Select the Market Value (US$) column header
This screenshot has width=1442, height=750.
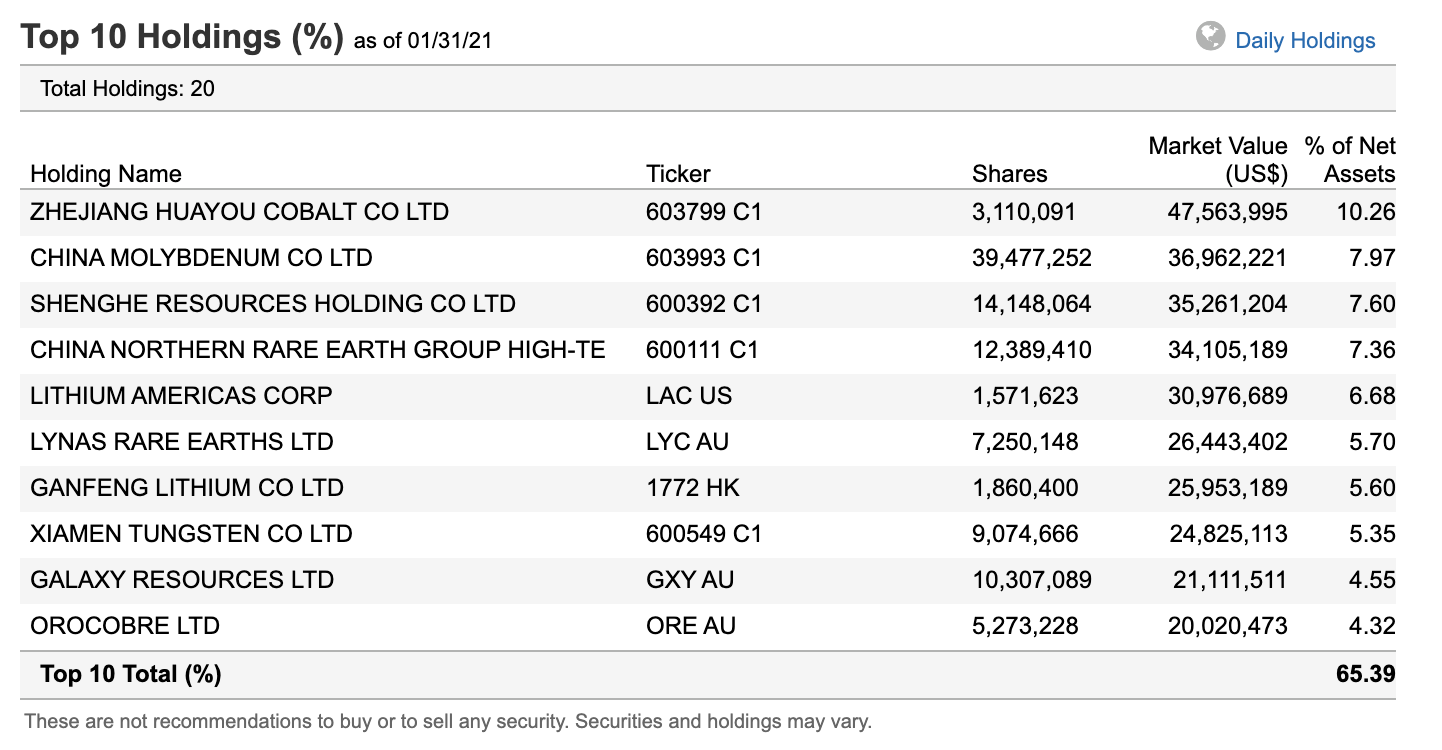[x=1218, y=160]
